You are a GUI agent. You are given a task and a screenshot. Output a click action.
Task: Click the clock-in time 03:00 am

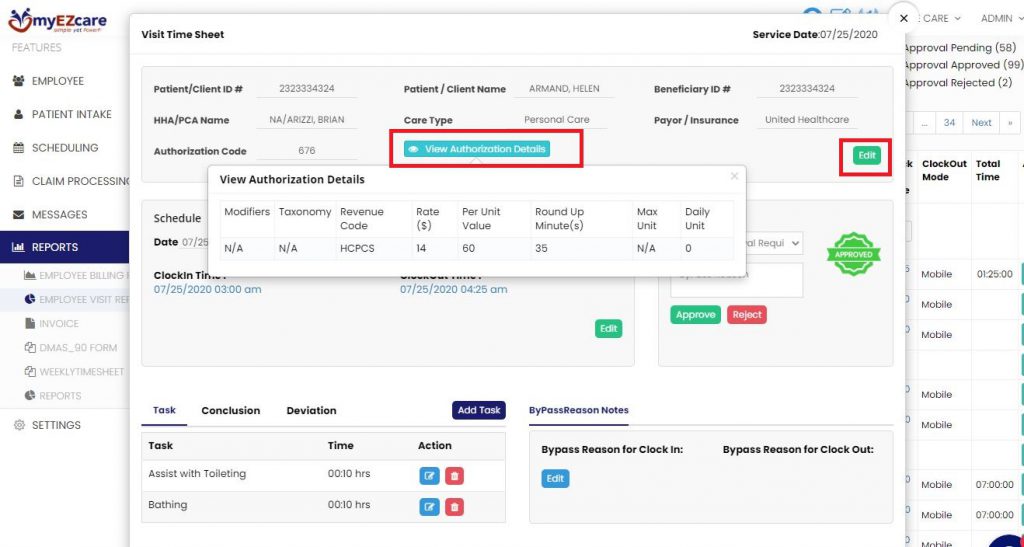click(208, 289)
